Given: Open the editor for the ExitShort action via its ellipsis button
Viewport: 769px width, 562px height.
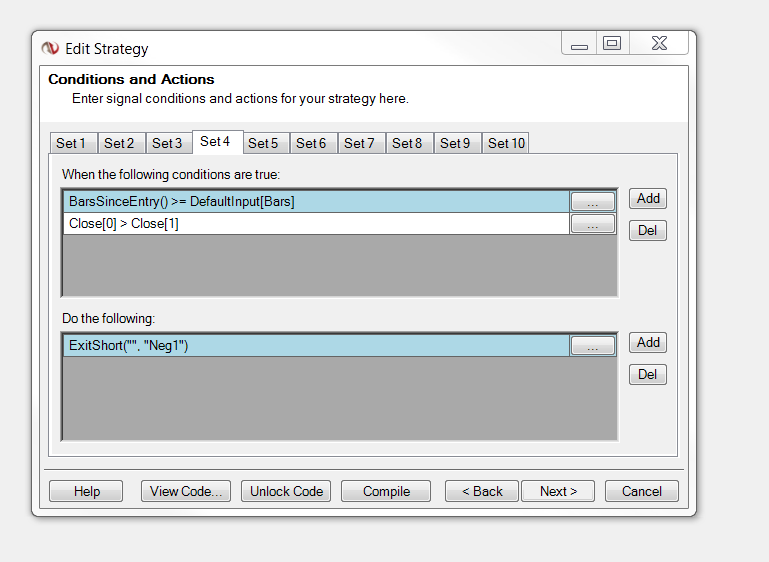Looking at the screenshot, I should pos(592,346).
